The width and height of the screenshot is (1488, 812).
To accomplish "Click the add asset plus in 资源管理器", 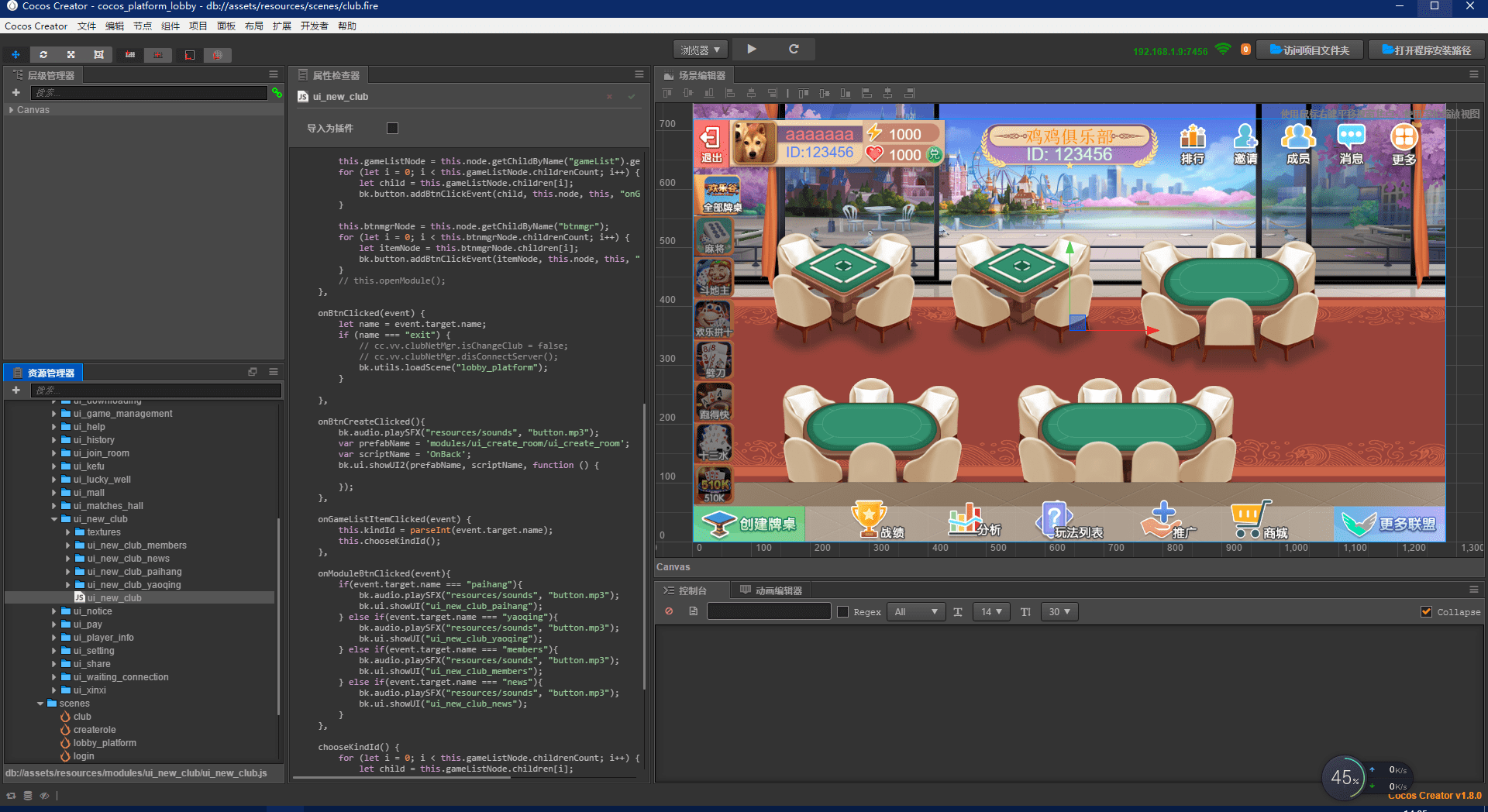I will pos(15,390).
